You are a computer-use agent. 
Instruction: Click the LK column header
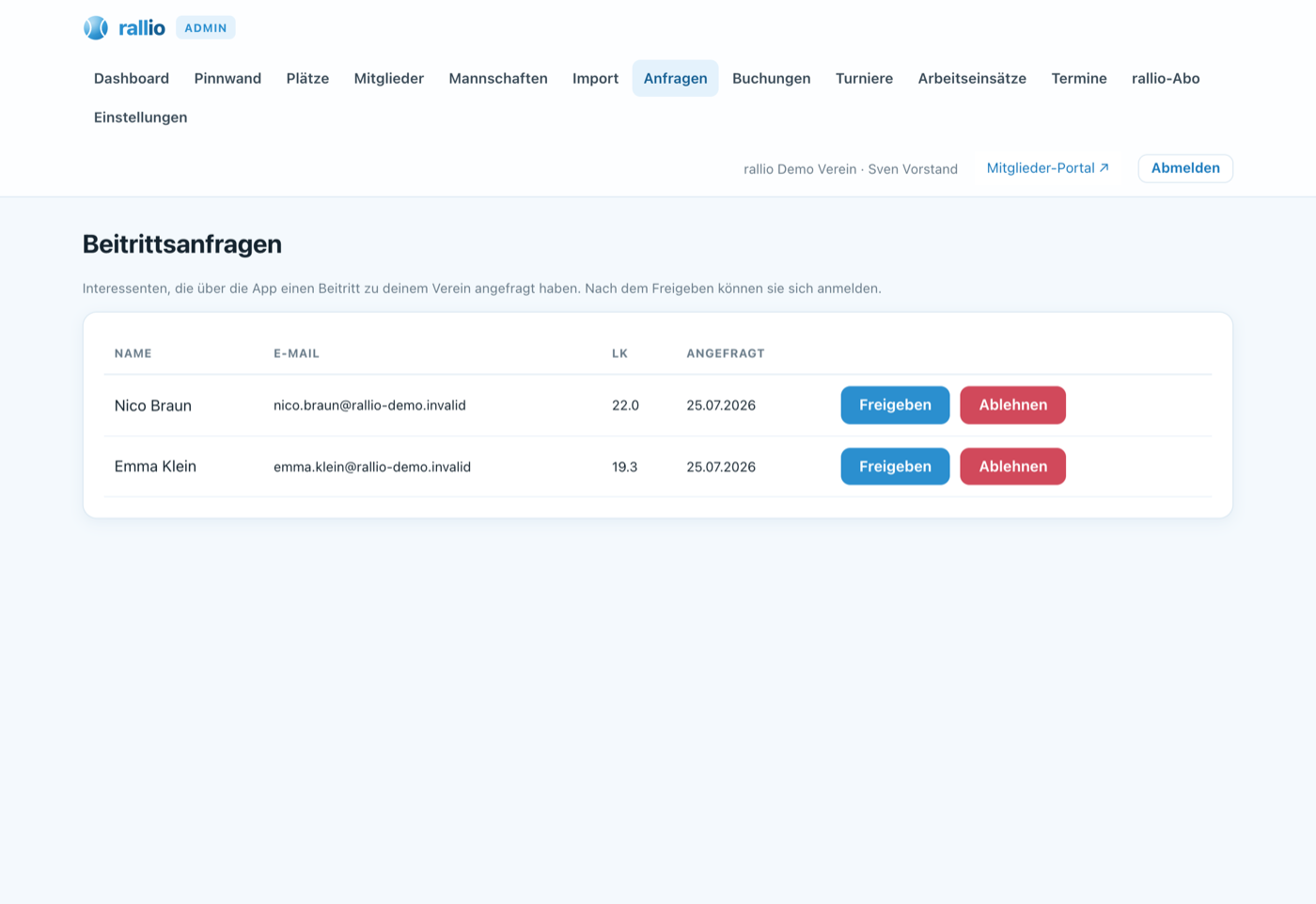click(x=619, y=353)
